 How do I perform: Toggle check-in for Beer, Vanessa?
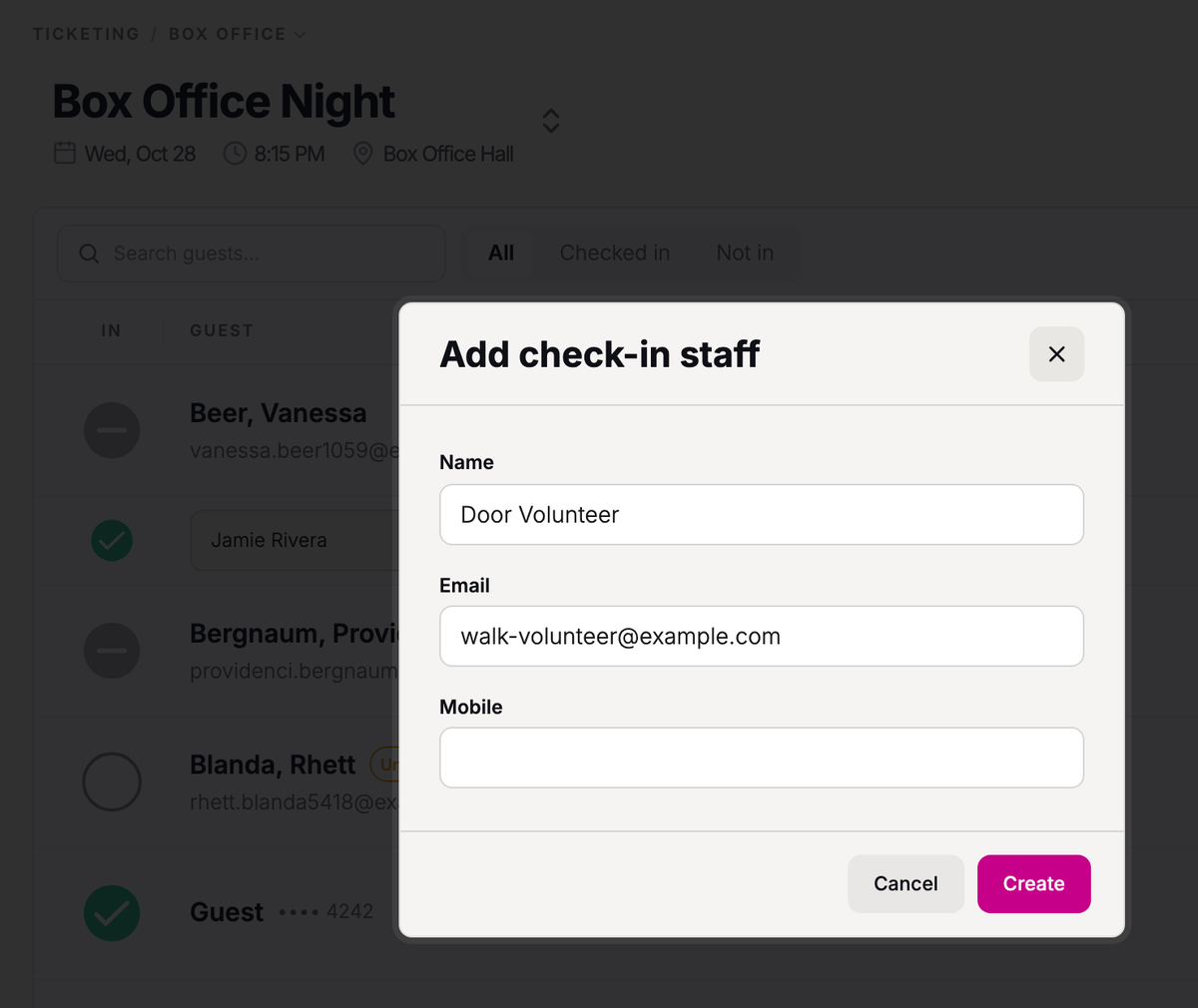(112, 430)
